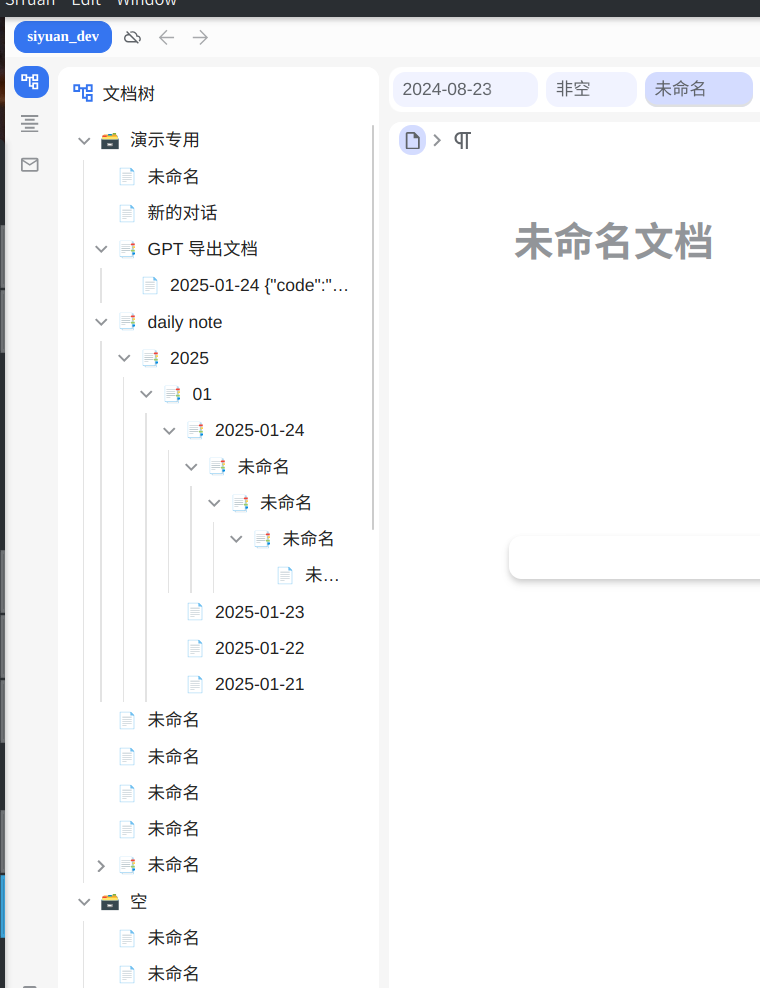Collapse the 2025 folder node

(x=124, y=359)
